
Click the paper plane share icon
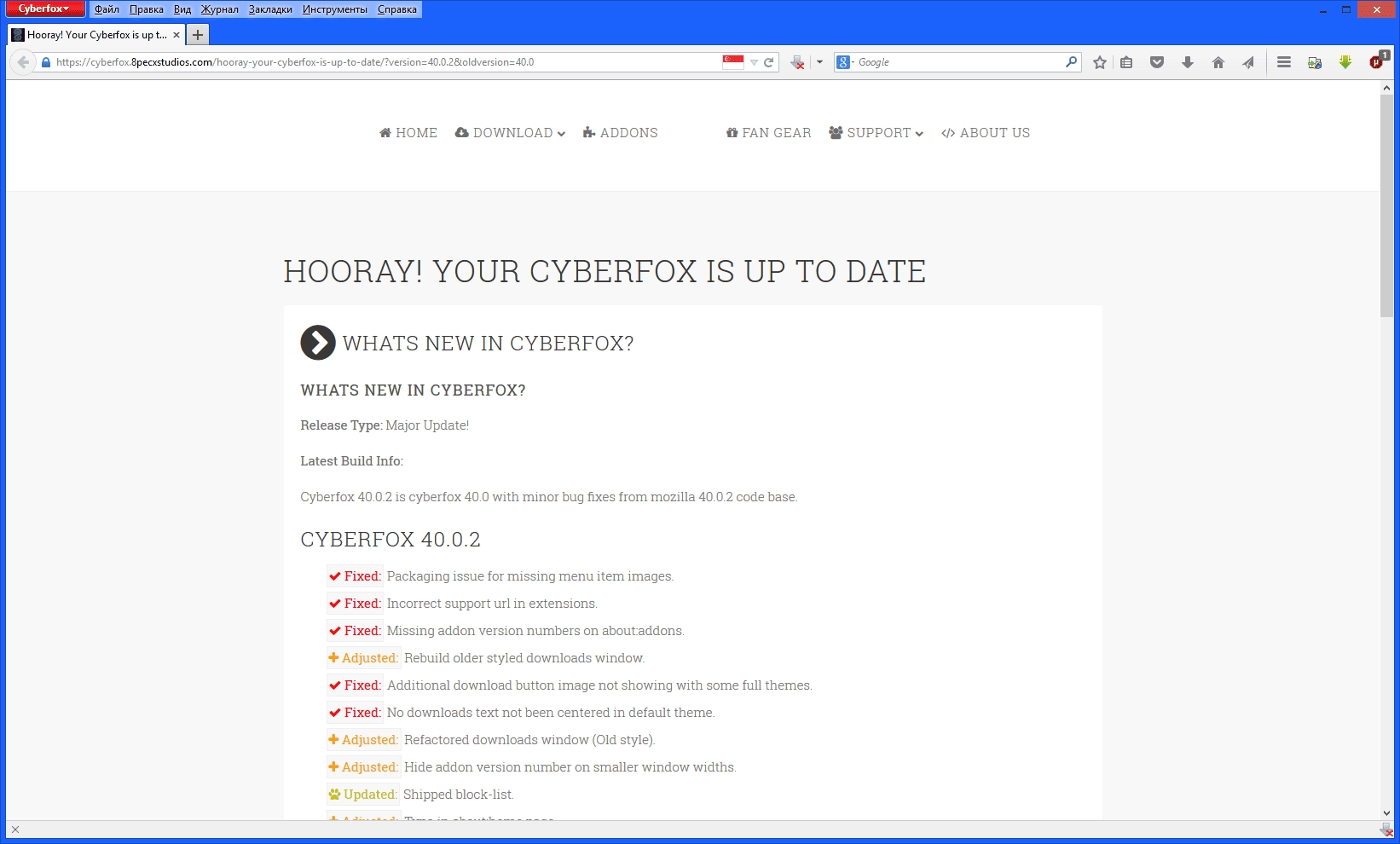(x=1248, y=62)
